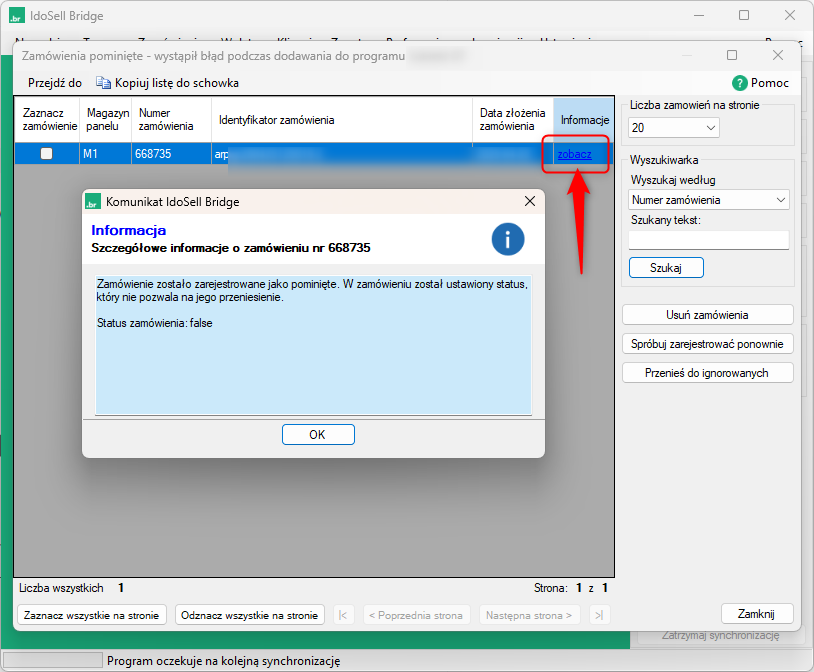Click the 'Identyfikator zamówienia' column header

[x=342, y=120]
